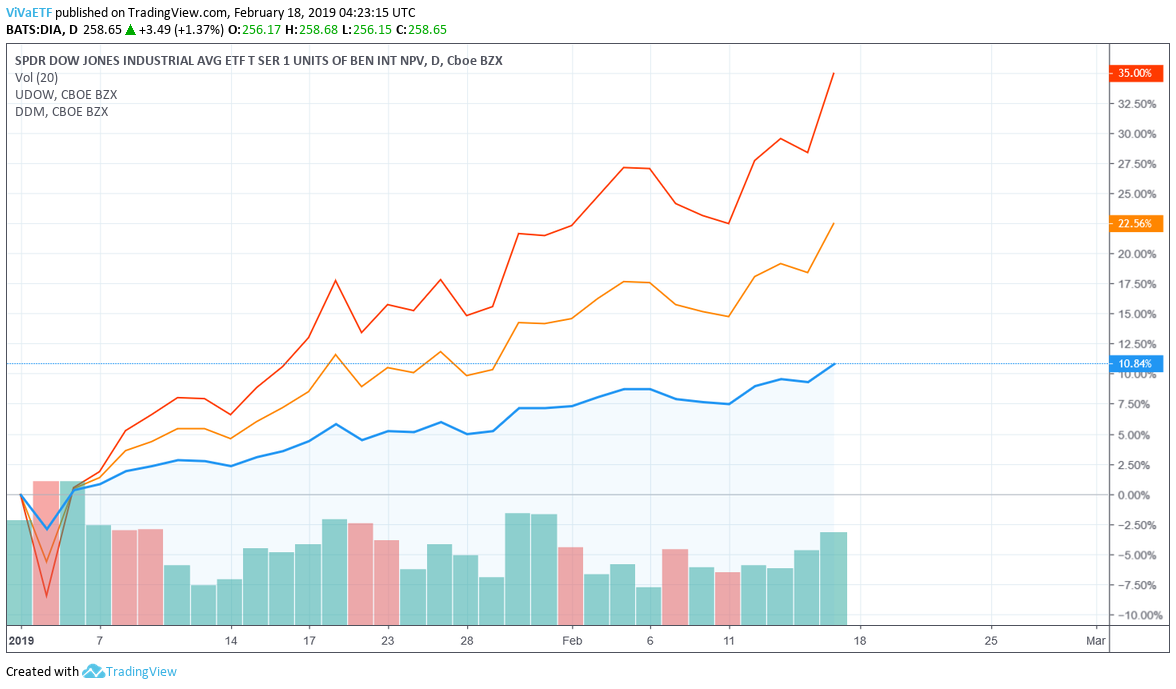Click the 'Vol (20)' indicator legend
The height and width of the screenshot is (689, 1176).
click(36, 78)
